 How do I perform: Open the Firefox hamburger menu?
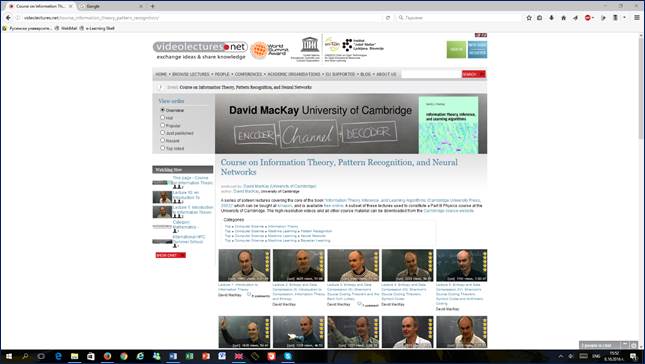pyautogui.click(x=637, y=18)
